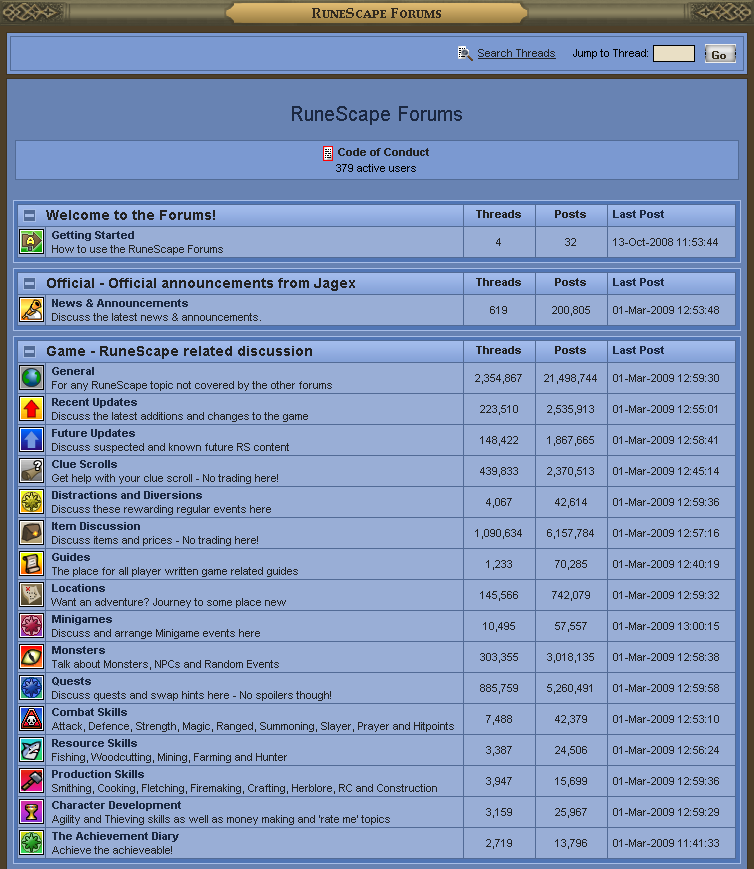Open the Future Updates forum
This screenshot has width=754, height=869.
93,433
